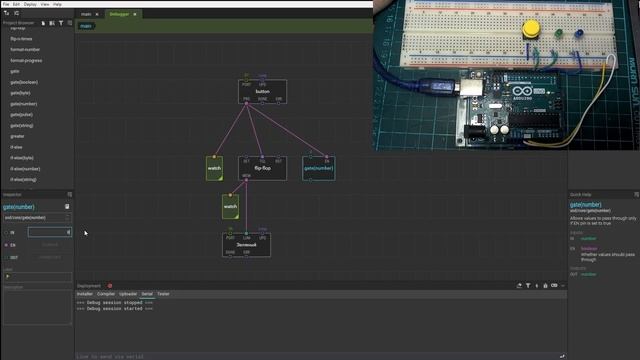Image resolution: width=640 pixels, height=360 pixels.
Task: Open the Help menu
Action: pos(58,4)
